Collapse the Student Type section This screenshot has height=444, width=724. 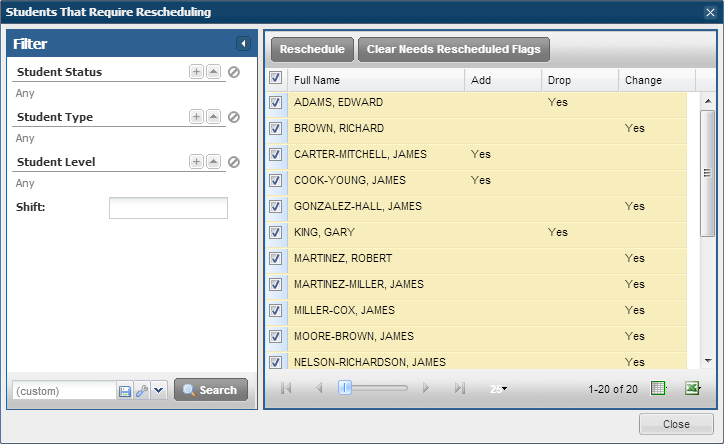point(213,117)
